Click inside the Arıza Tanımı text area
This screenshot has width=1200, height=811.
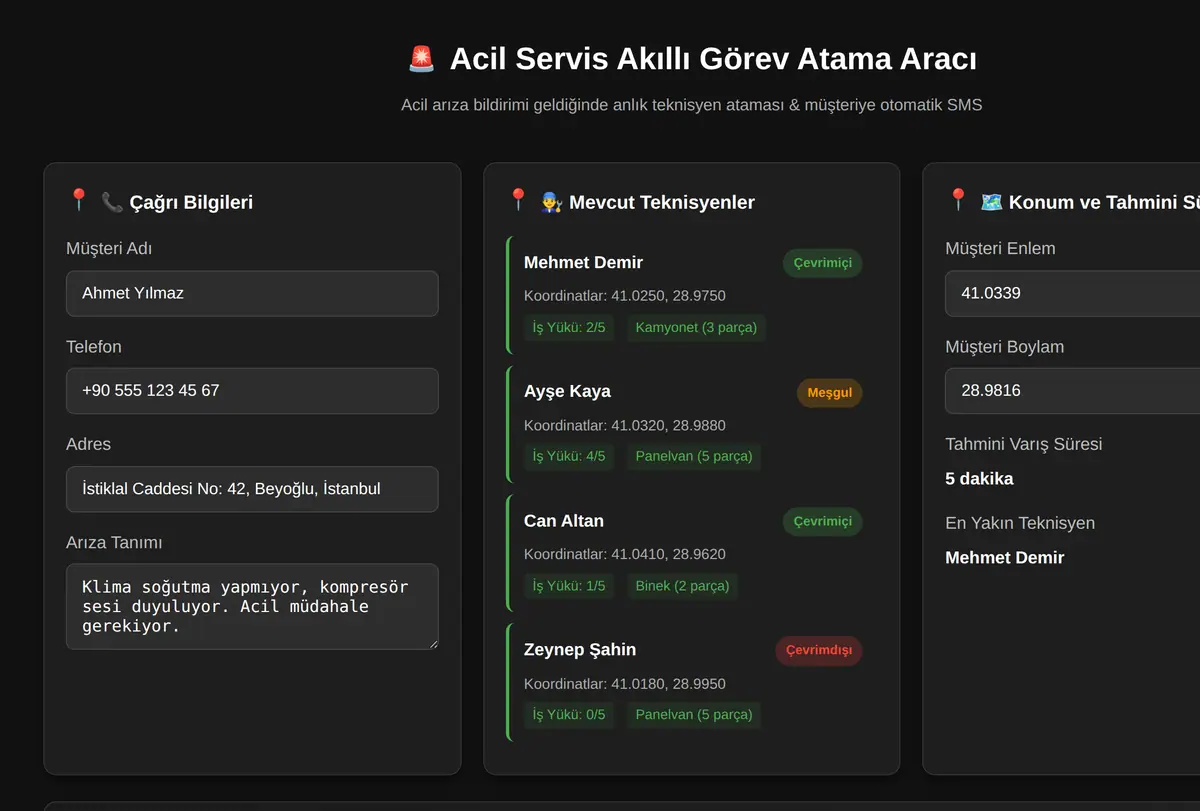tap(252, 606)
